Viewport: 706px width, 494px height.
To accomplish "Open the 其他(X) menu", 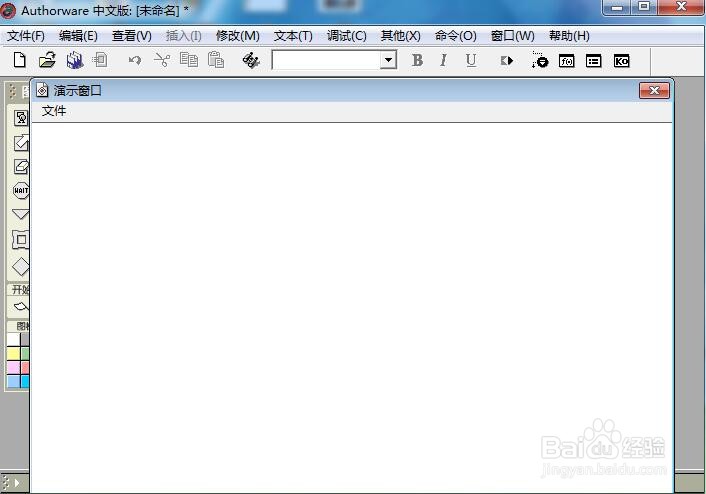I will 400,36.
